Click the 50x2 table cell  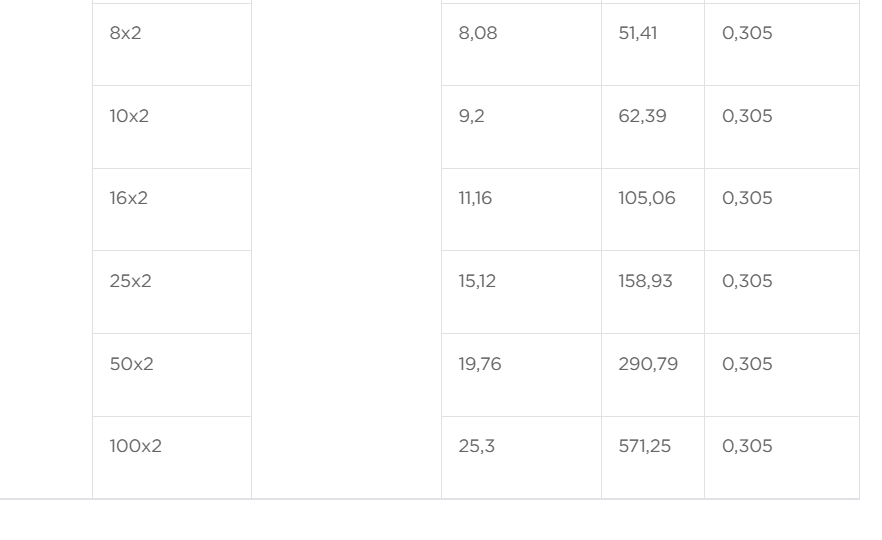[x=132, y=364]
